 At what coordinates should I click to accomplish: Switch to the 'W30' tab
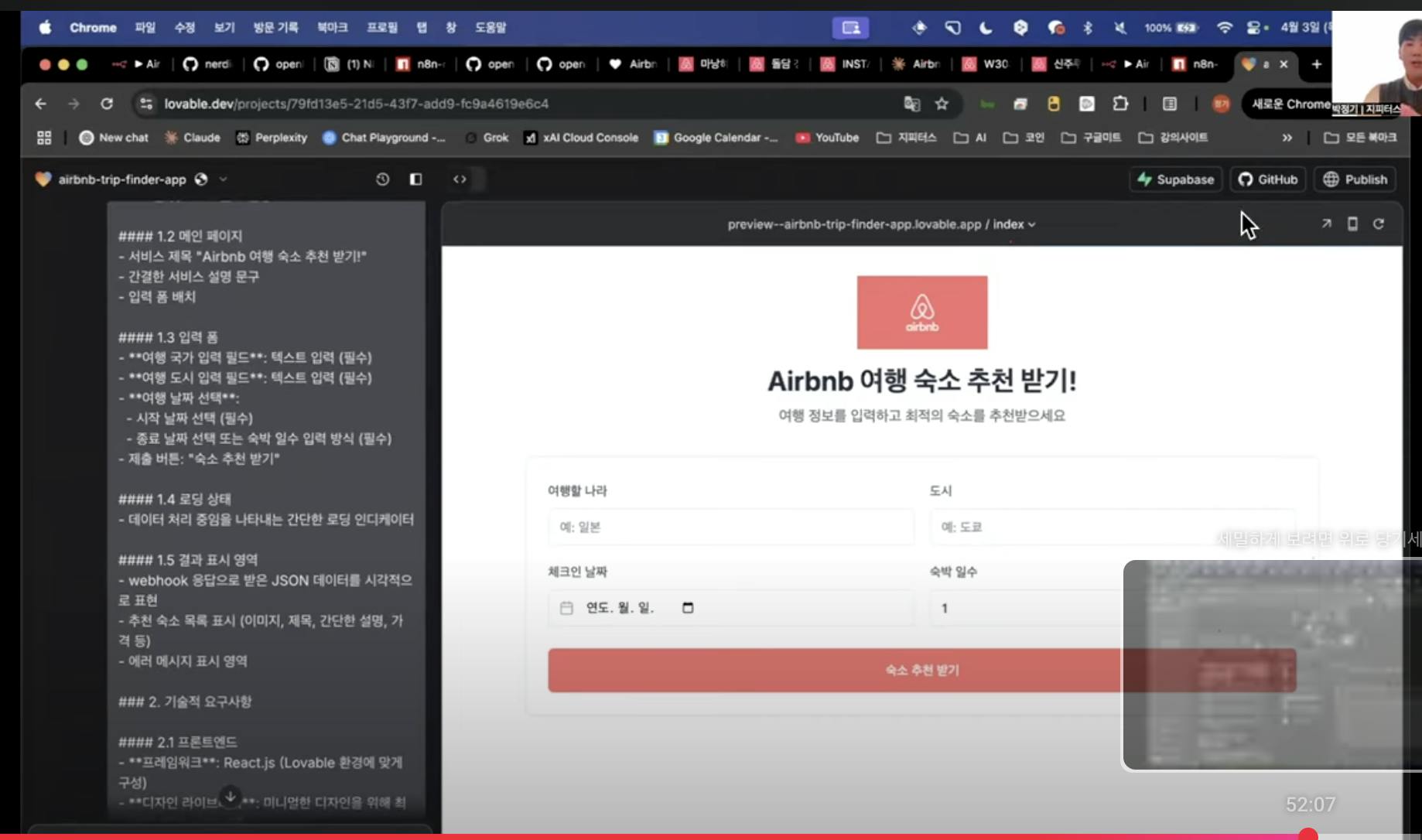(x=986, y=64)
